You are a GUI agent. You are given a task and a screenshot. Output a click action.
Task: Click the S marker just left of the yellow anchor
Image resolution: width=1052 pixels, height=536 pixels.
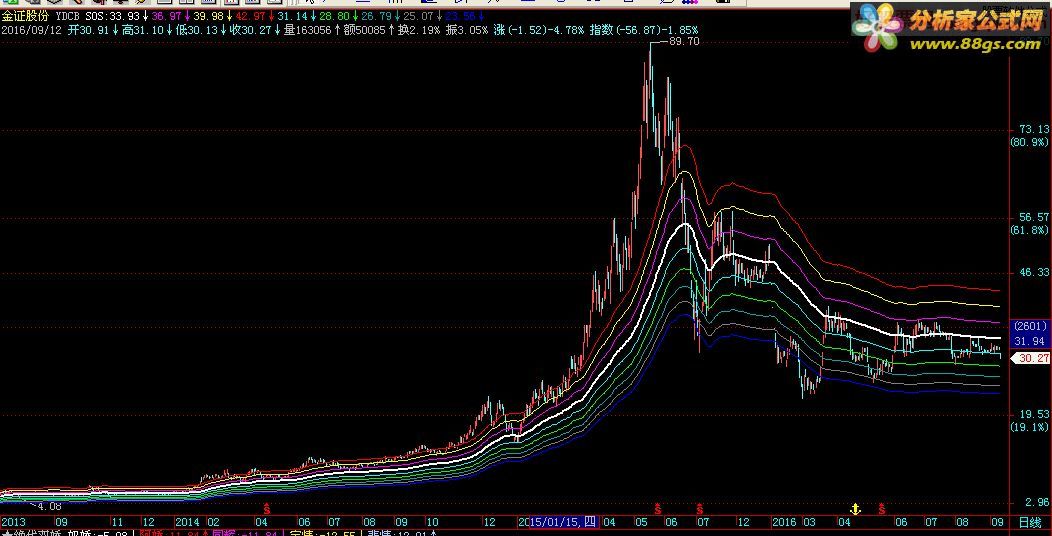tap(700, 507)
